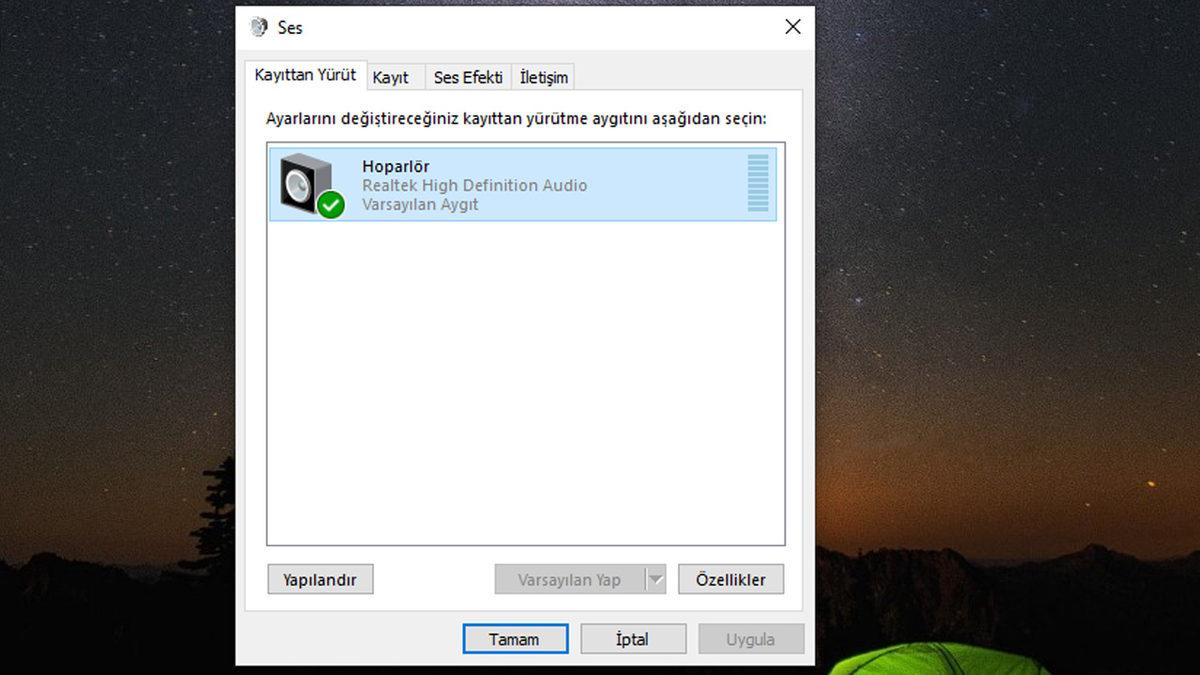
Task: Click the disabled Uygula button
Action: click(x=751, y=639)
